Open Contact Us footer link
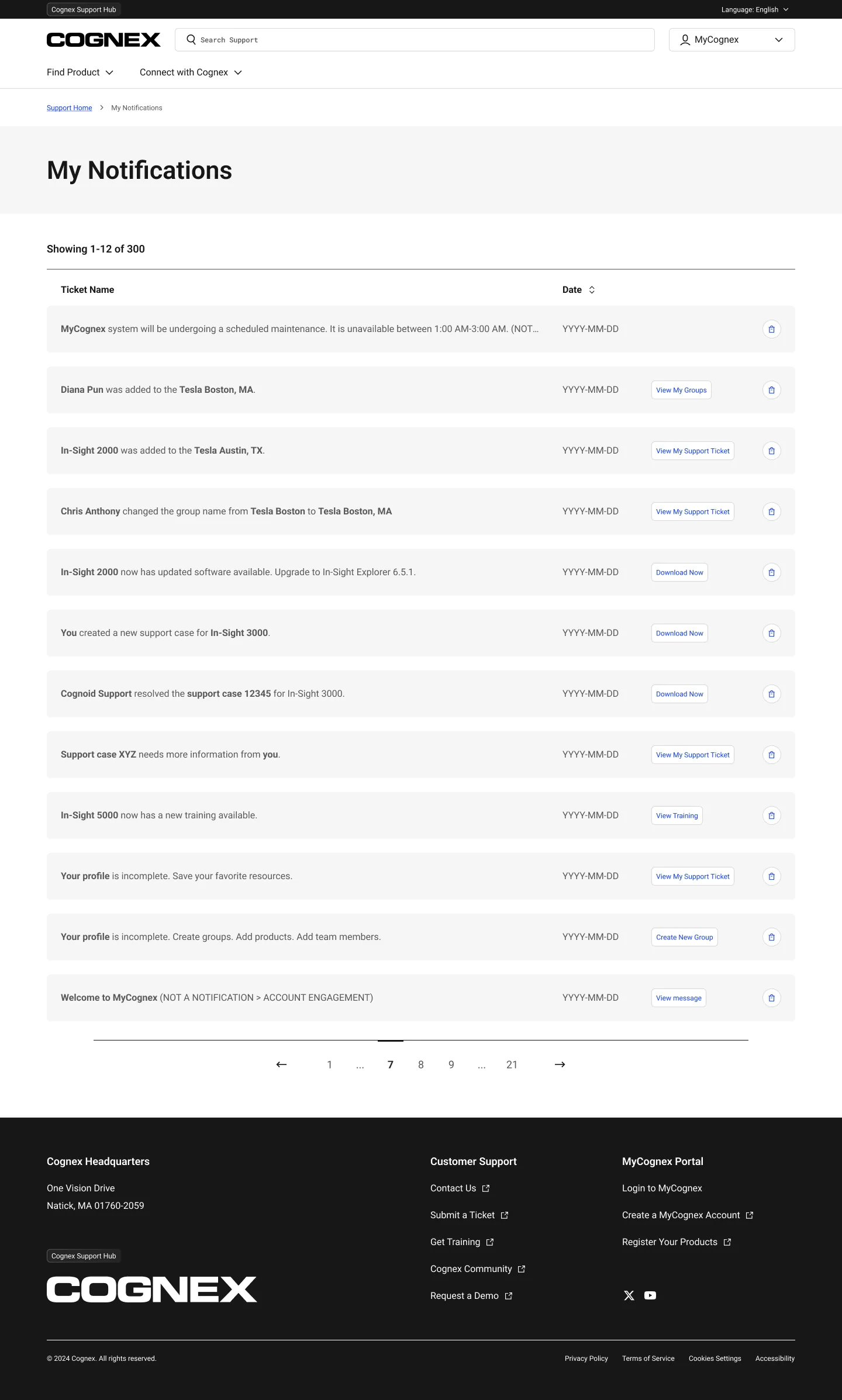 pos(460,1188)
